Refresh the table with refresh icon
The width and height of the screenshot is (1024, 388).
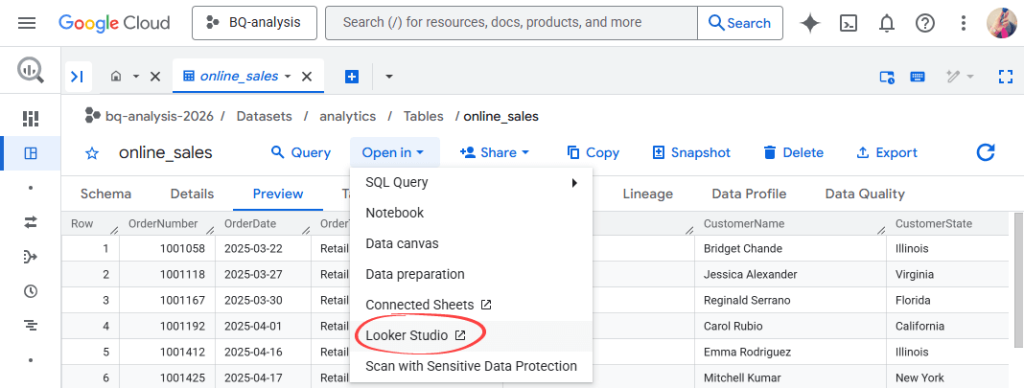(985, 153)
